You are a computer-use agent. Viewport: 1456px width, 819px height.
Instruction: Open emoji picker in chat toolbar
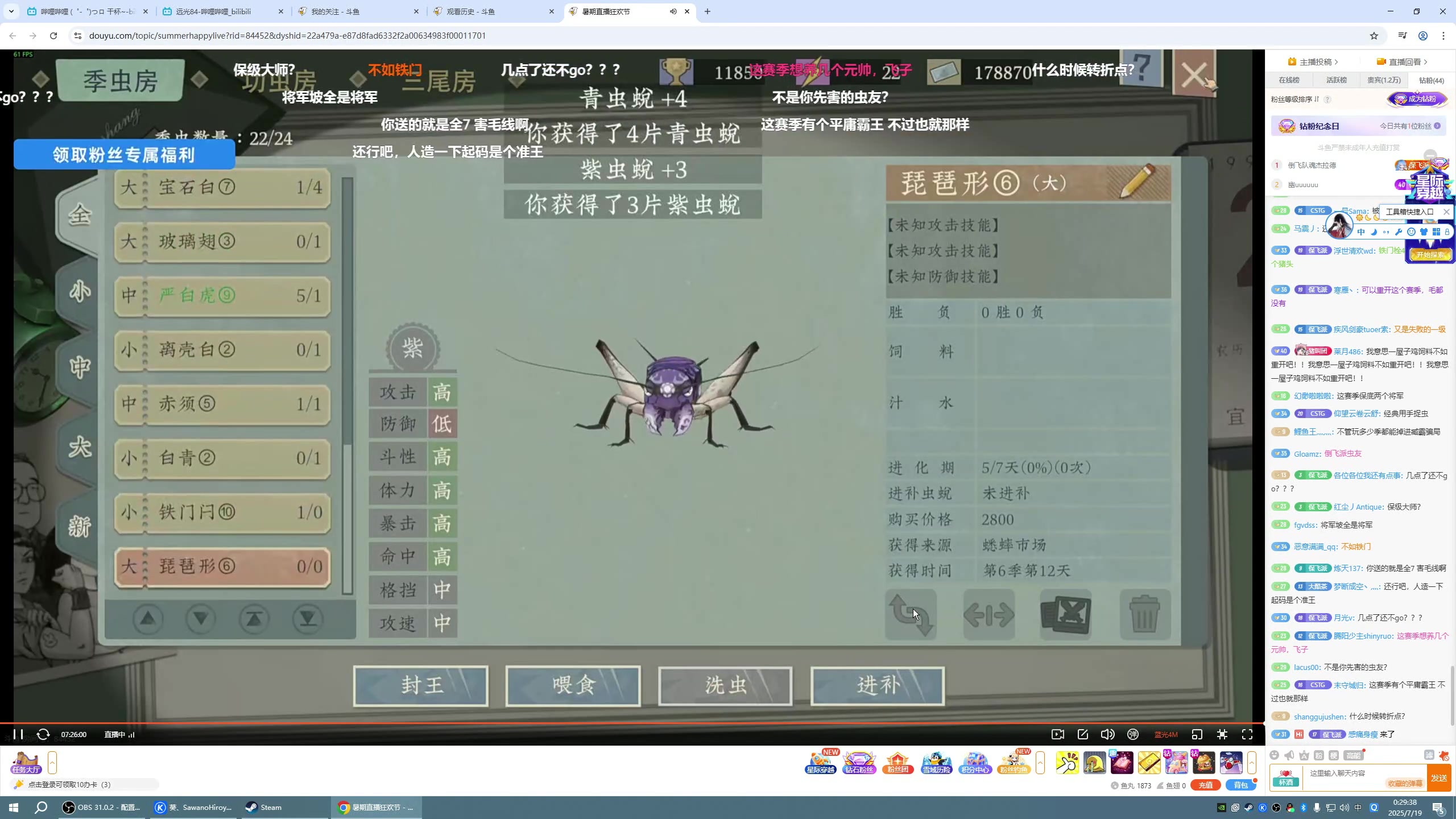pyautogui.click(x=1275, y=755)
